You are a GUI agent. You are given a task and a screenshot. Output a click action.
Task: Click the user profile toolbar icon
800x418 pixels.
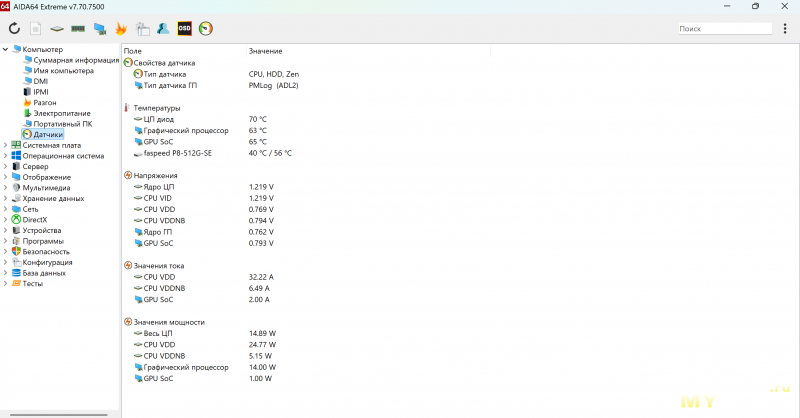click(163, 29)
